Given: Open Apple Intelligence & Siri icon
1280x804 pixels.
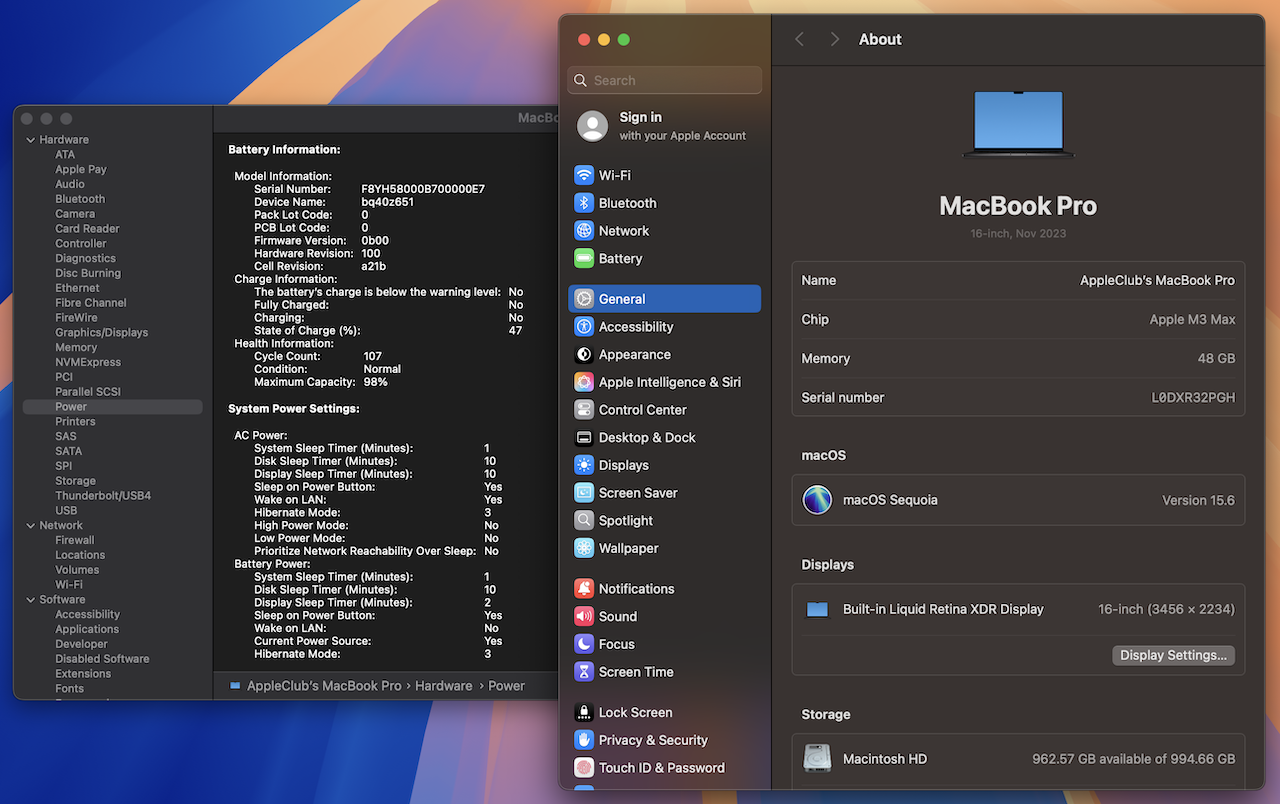Looking at the screenshot, I should (584, 382).
